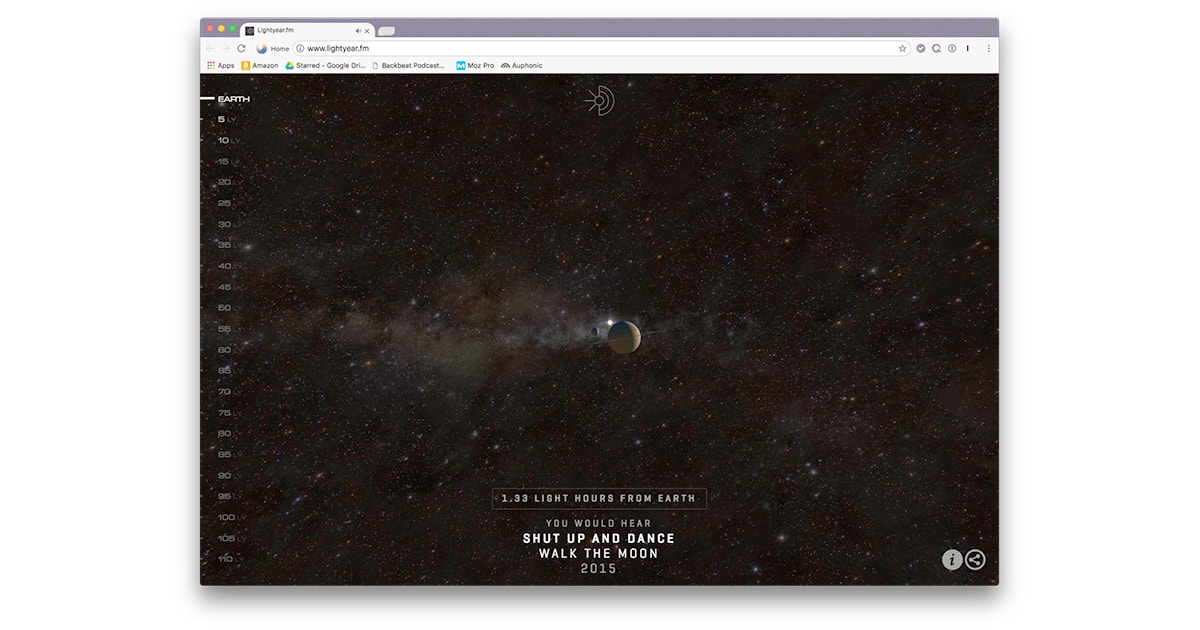Open the Auphonic bookmark
Viewport: 1200px width, 630px height.
pos(522,65)
